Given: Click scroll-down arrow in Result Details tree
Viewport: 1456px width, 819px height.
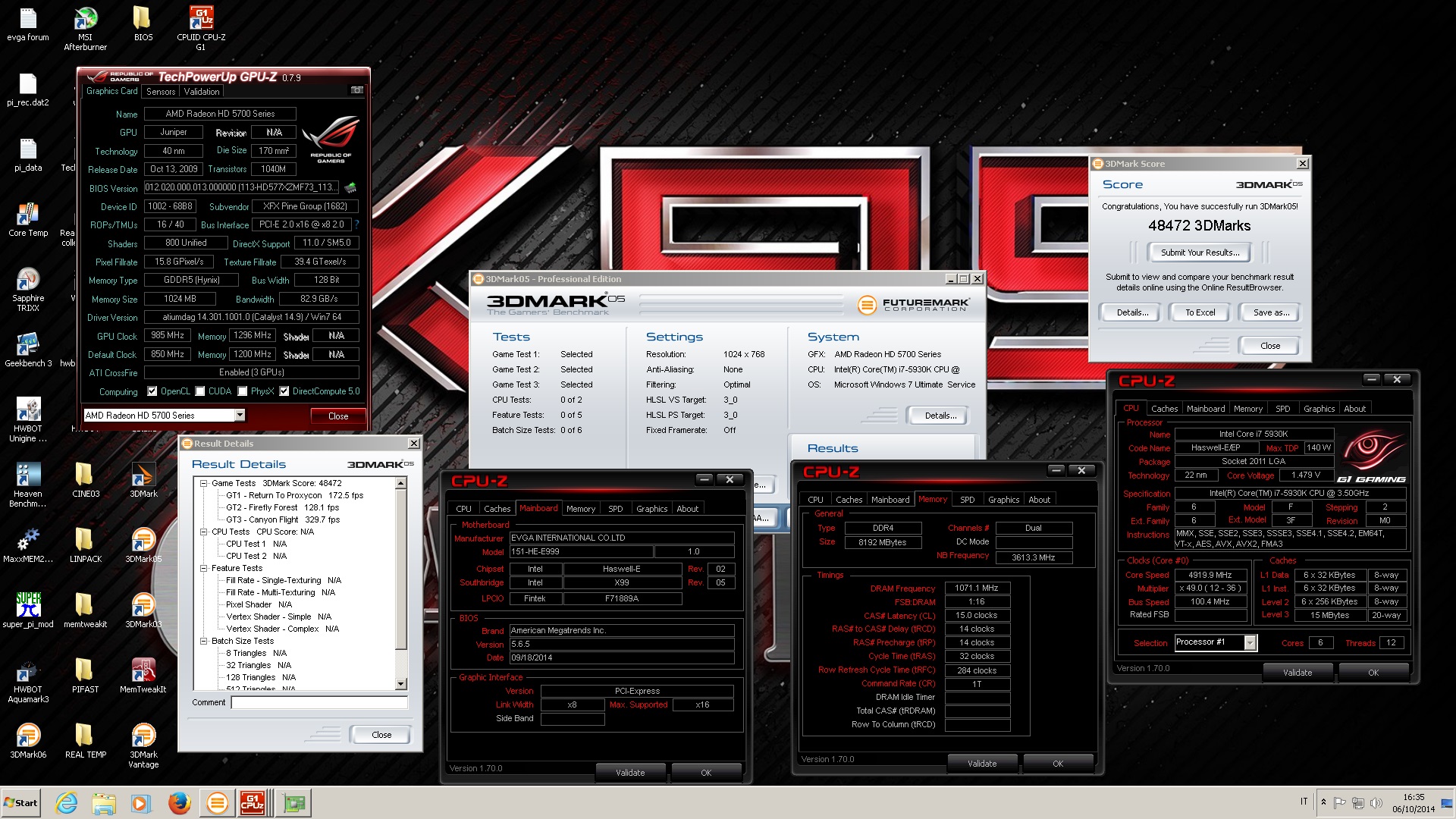Looking at the screenshot, I should tap(401, 684).
